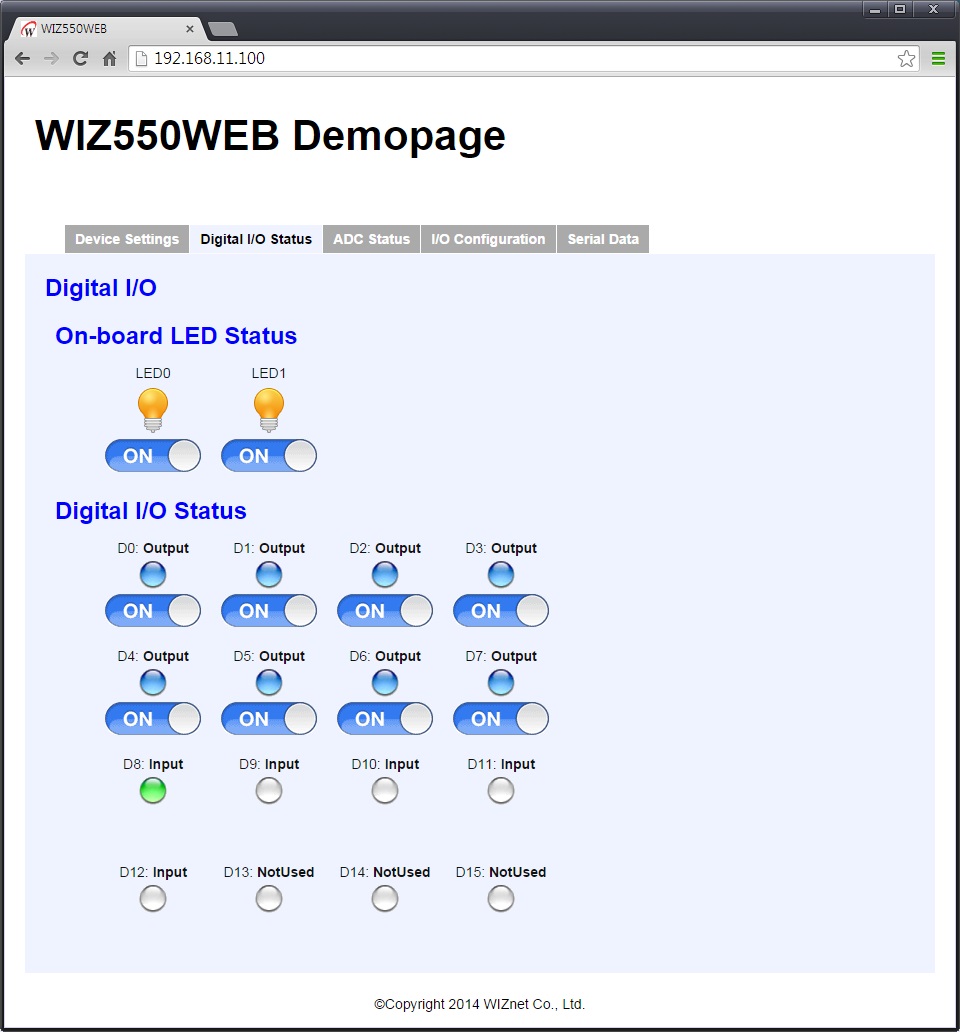Click the D8: Input label
The height and width of the screenshot is (1032, 960).
point(153,764)
